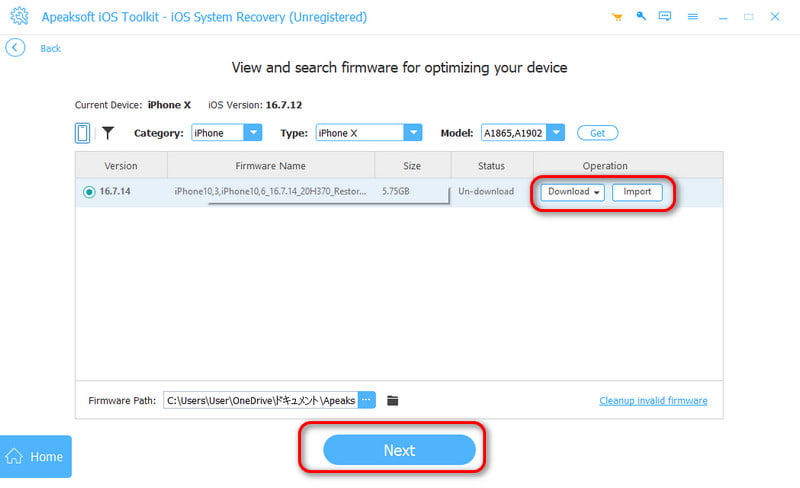Click the Home icon button

[x=36, y=456]
